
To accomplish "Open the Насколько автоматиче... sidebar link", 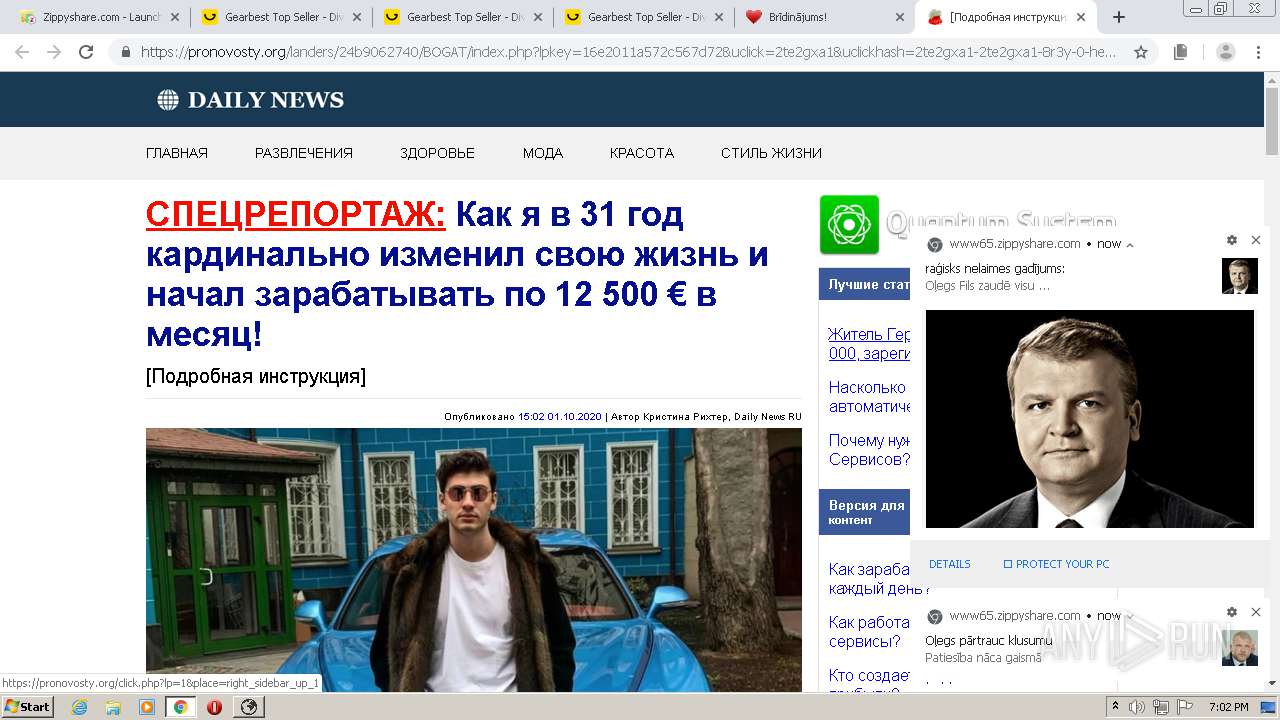I will pyautogui.click(x=869, y=397).
